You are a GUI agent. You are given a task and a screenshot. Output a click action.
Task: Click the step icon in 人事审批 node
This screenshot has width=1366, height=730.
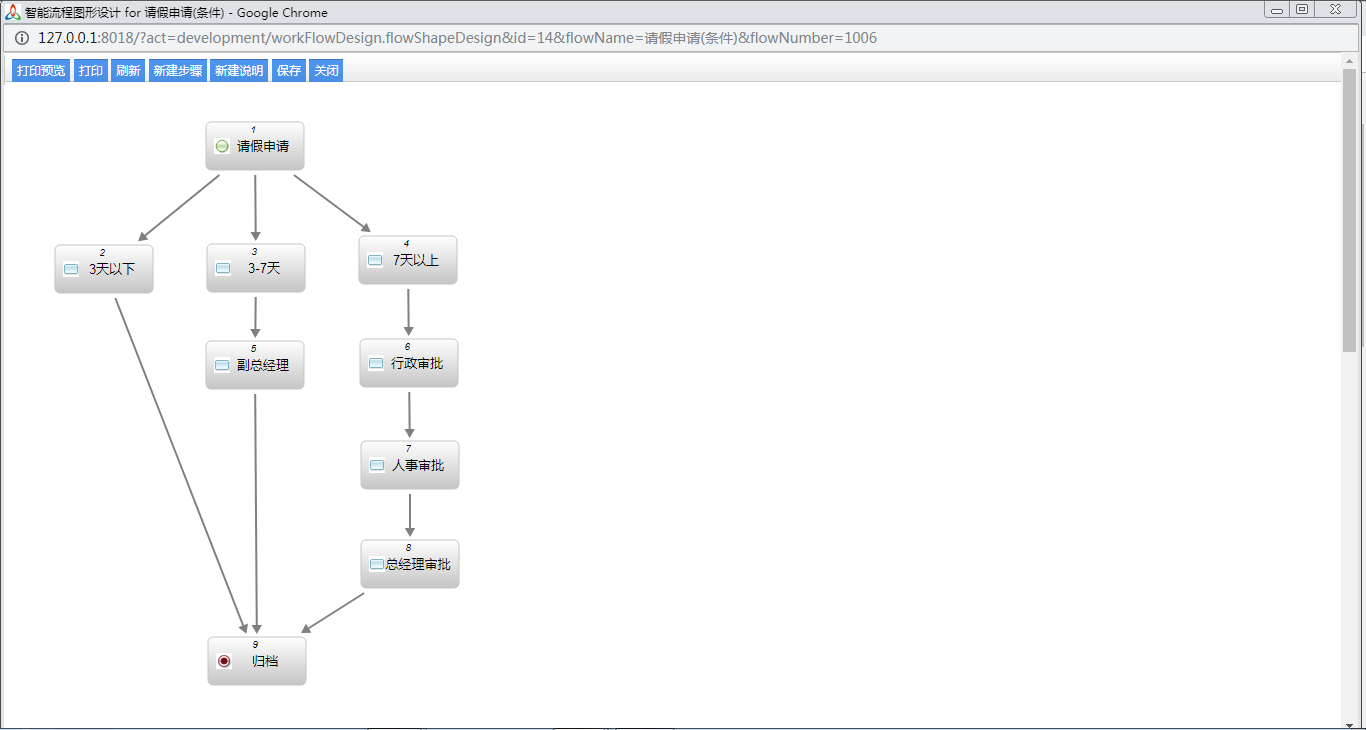click(x=377, y=466)
